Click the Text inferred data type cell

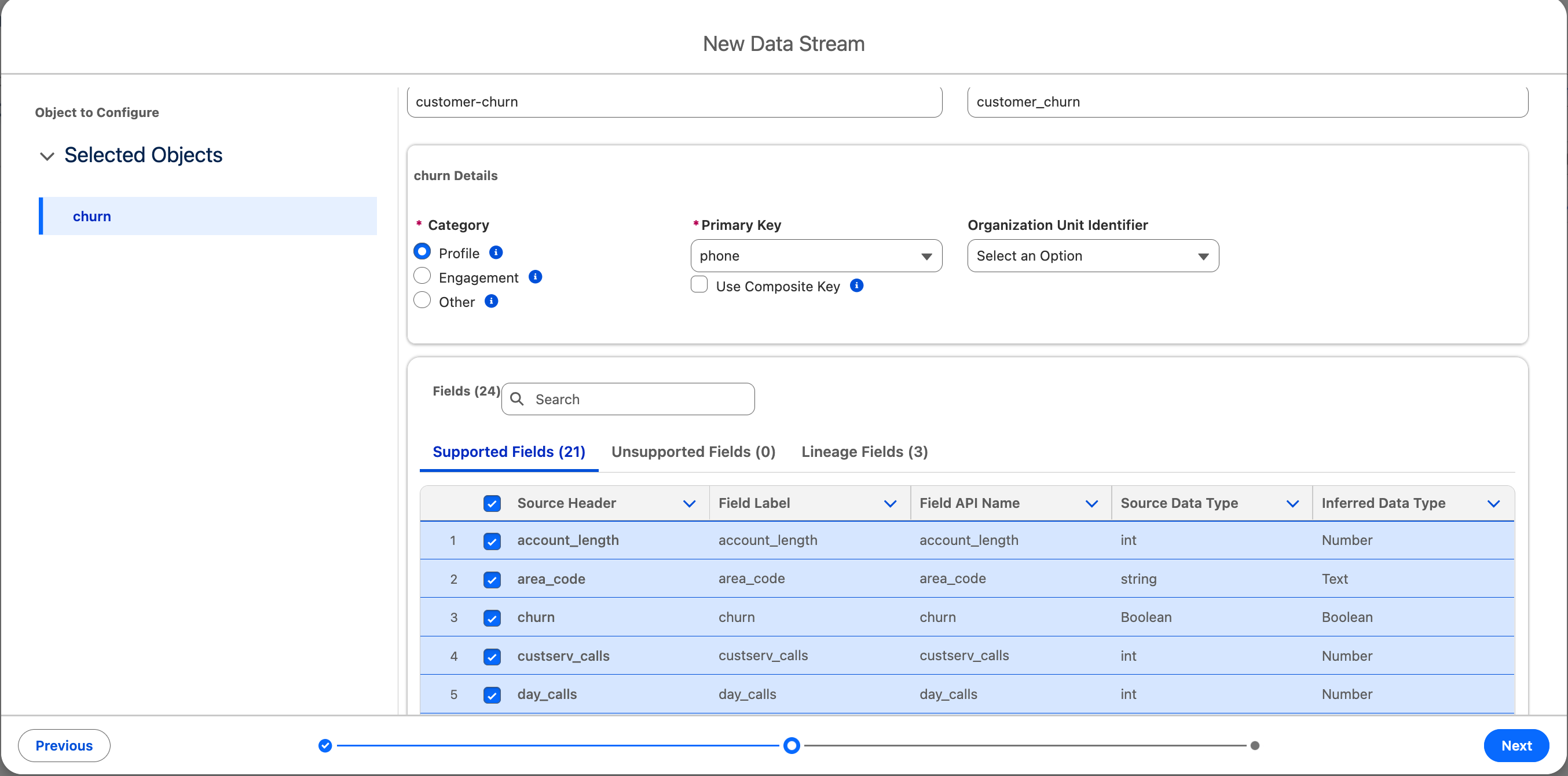[1412, 579]
